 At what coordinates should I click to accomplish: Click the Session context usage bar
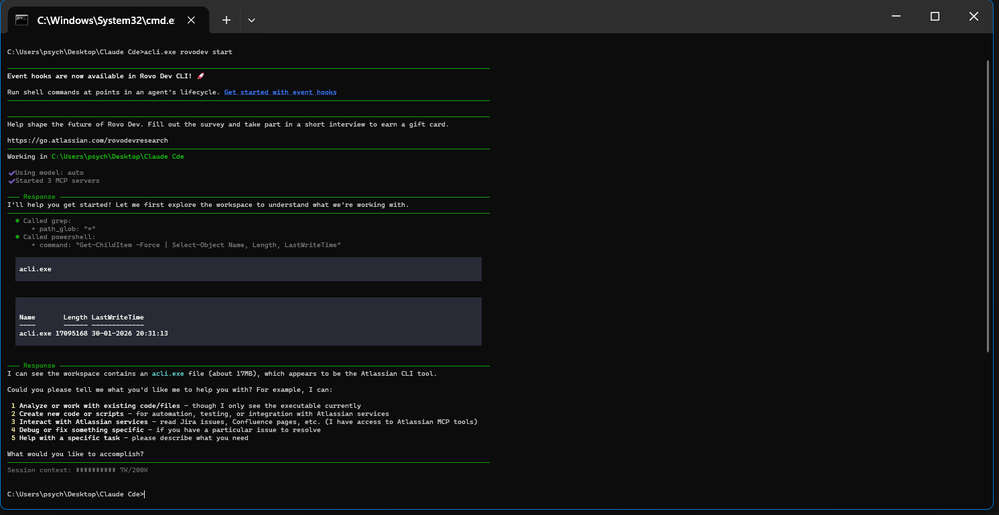96,470
